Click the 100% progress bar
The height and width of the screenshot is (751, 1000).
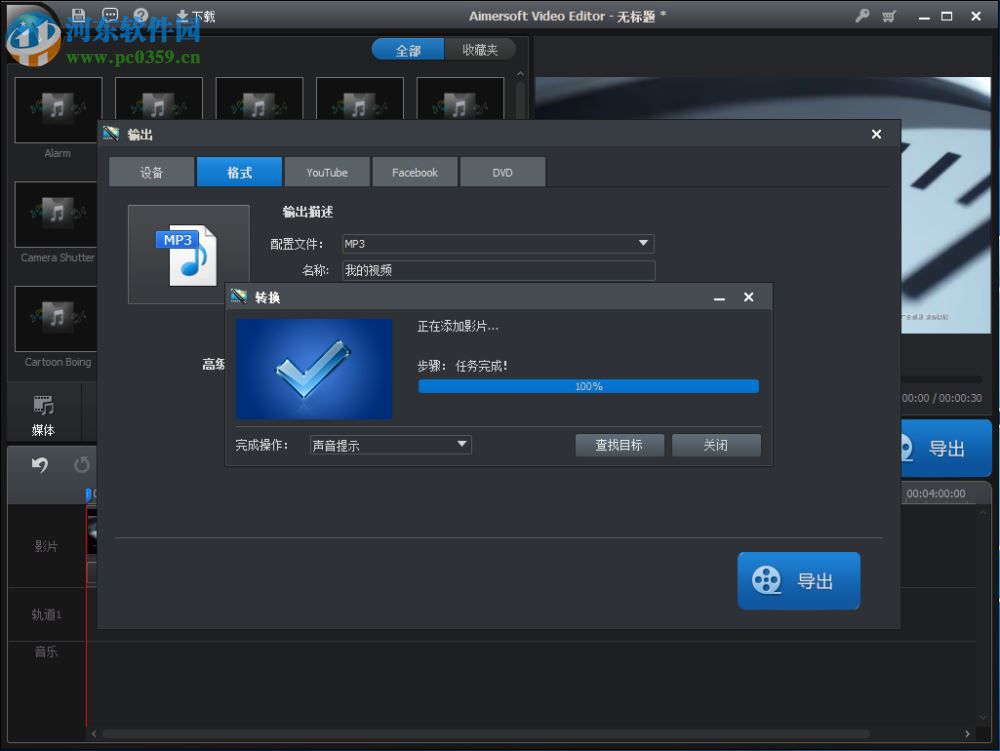tap(589, 386)
